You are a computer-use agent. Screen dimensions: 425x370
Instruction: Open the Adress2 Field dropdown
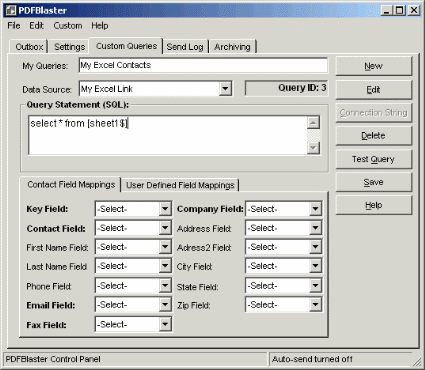[x=315, y=247]
